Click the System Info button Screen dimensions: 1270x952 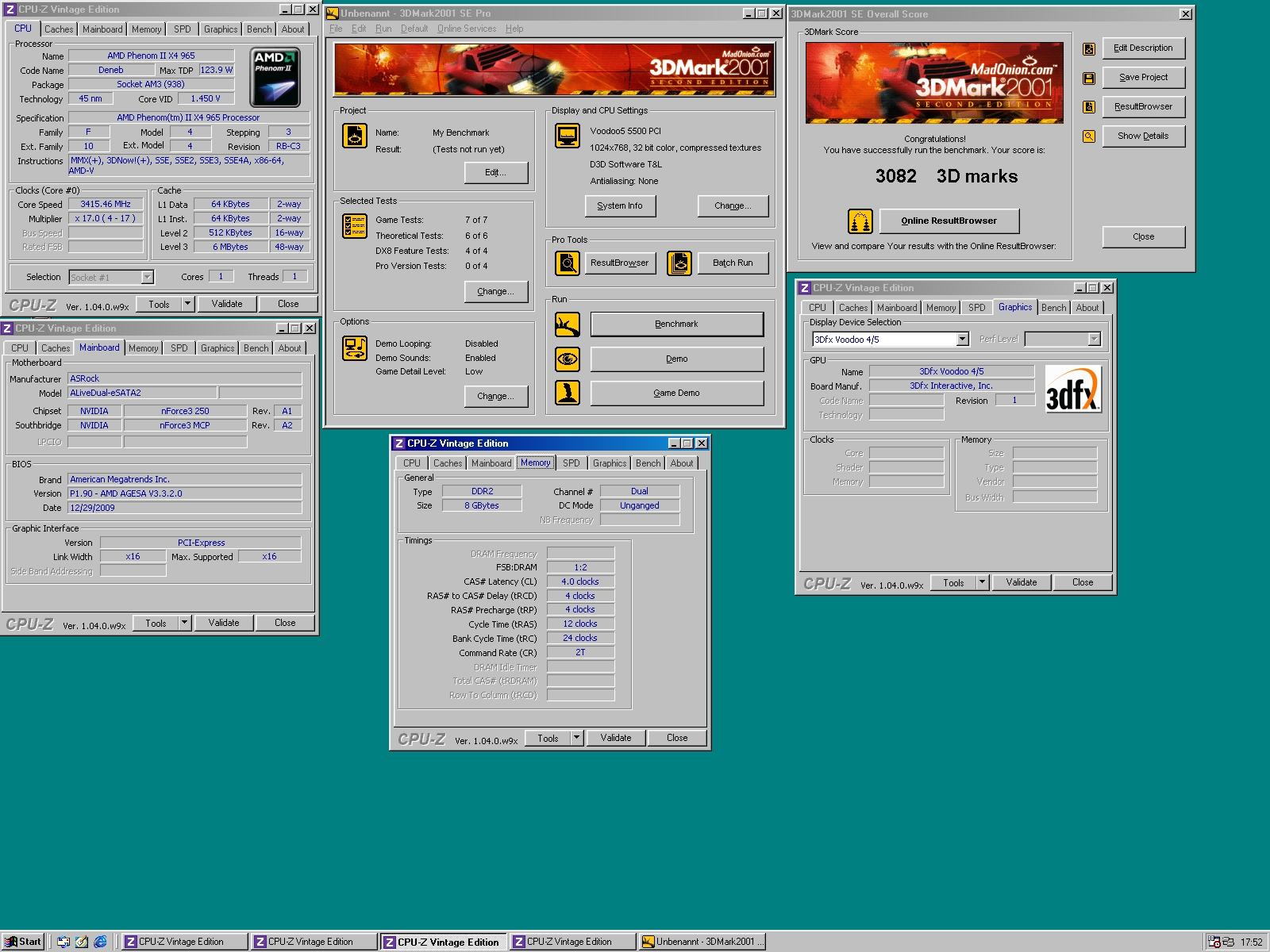click(x=620, y=205)
